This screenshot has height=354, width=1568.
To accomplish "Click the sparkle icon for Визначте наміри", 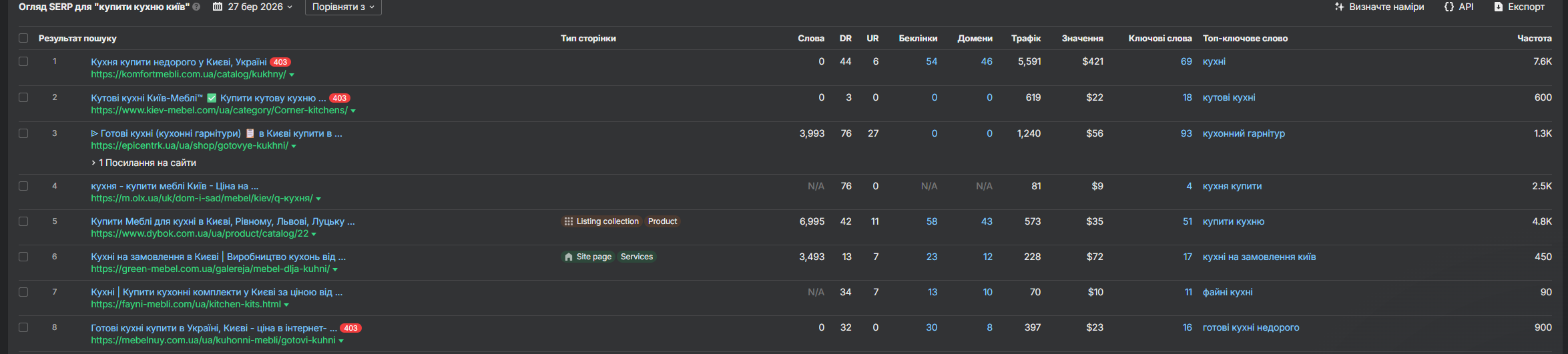I will point(1339,7).
